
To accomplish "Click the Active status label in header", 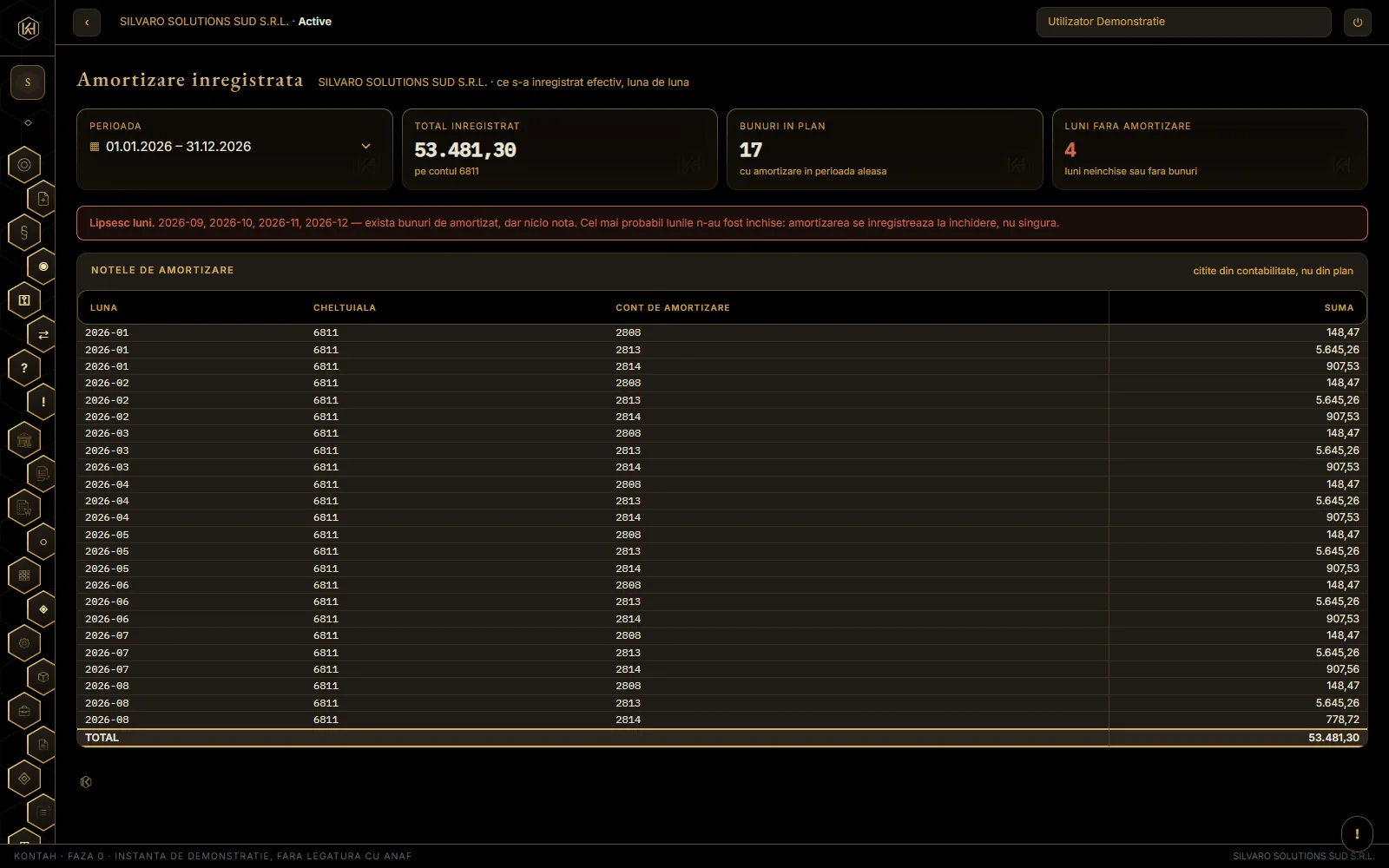I will coord(315,22).
